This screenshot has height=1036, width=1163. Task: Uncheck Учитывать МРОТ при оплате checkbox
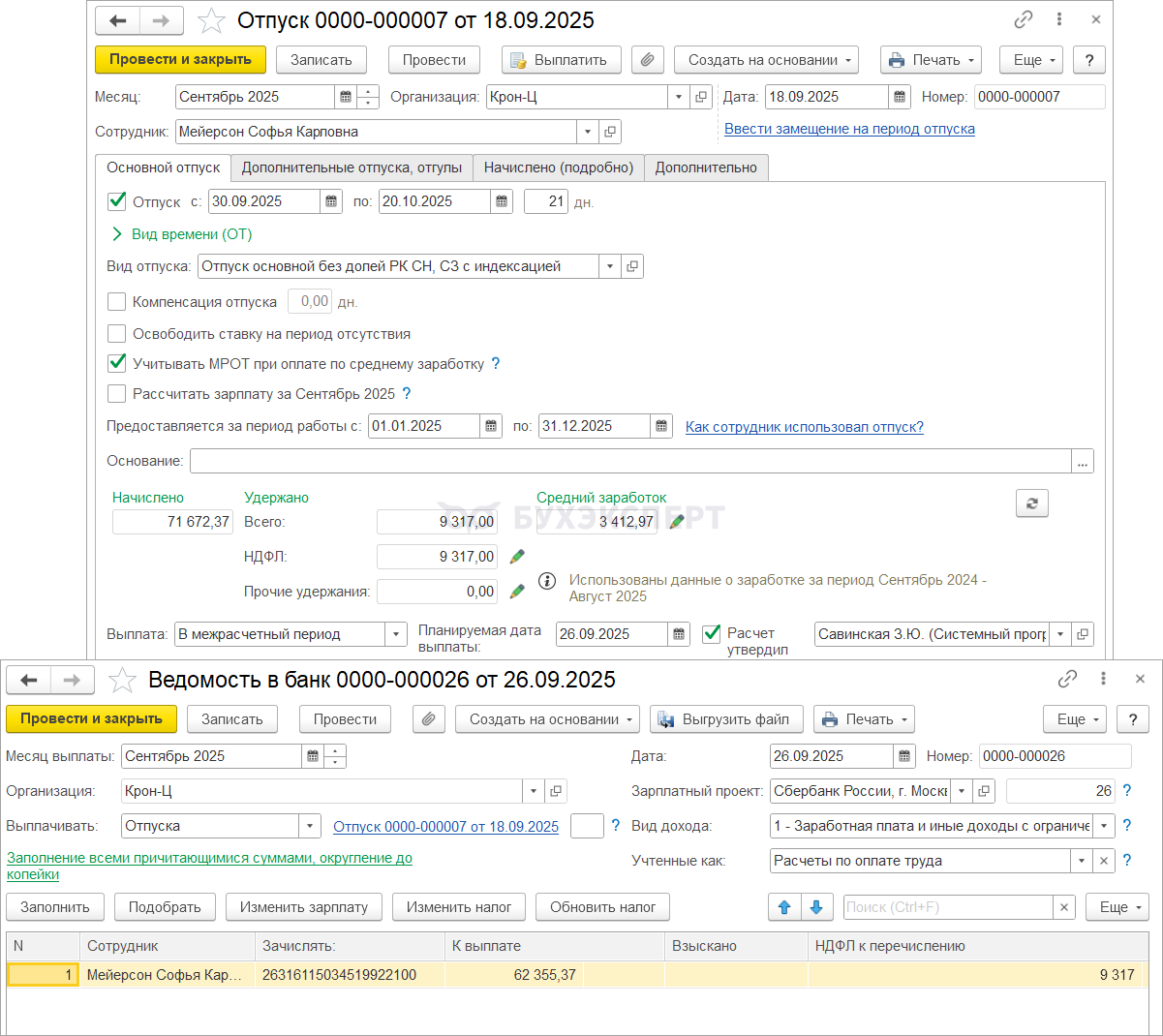[x=117, y=364]
